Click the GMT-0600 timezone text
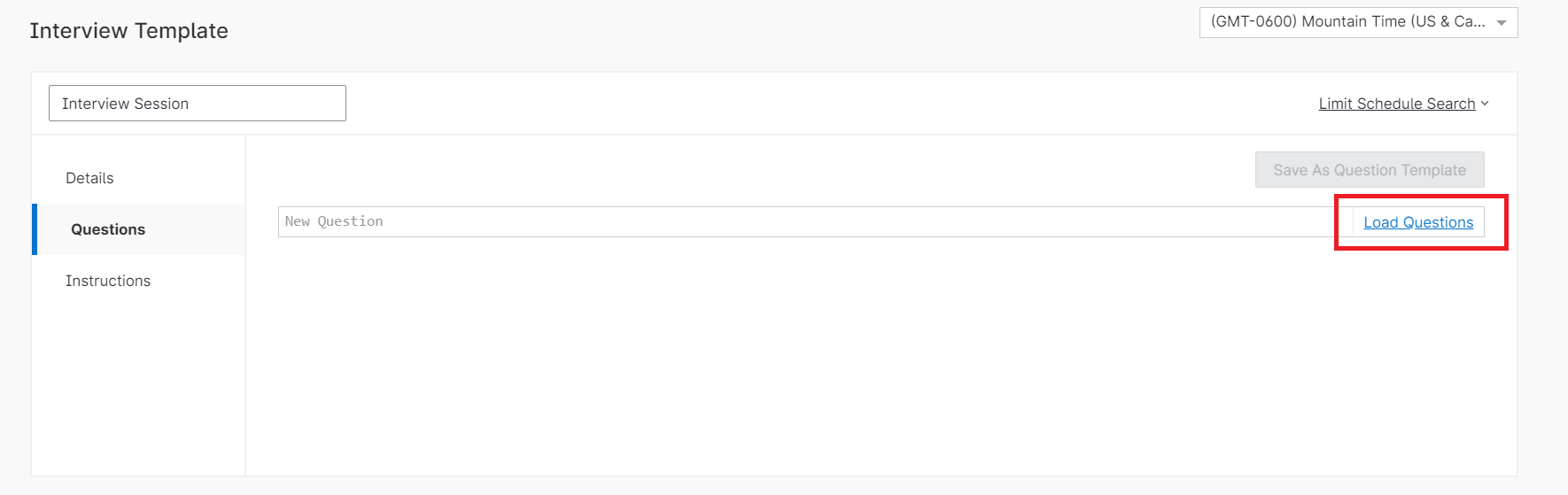This screenshot has height=495, width=1568. (x=1254, y=22)
